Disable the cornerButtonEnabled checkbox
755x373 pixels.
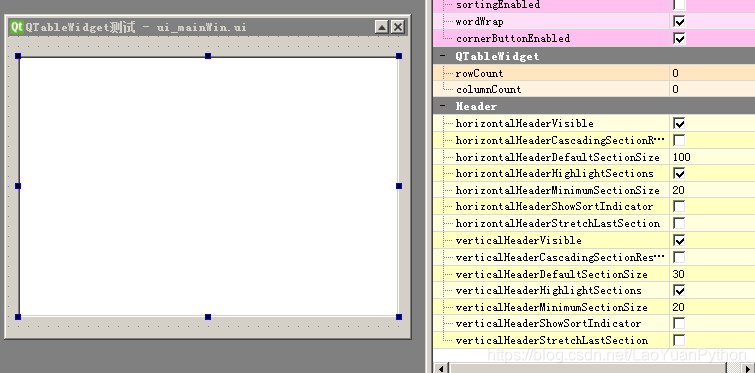679,39
